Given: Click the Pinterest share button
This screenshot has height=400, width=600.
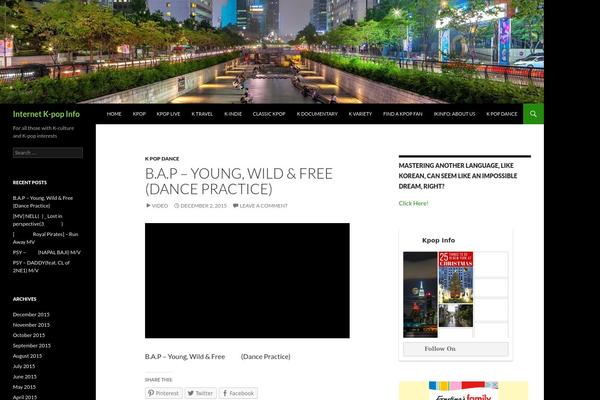Looking at the screenshot, I should pos(163,393).
